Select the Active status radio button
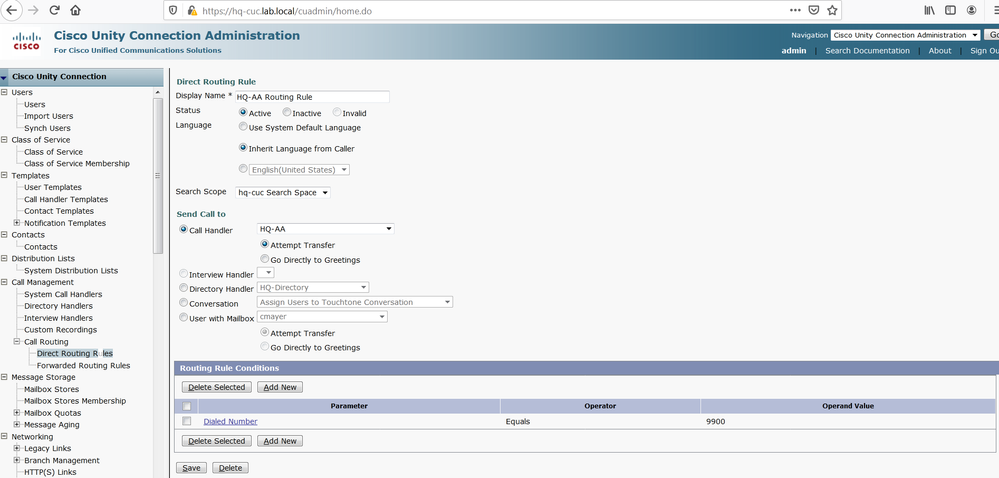999x478 pixels. coord(243,112)
